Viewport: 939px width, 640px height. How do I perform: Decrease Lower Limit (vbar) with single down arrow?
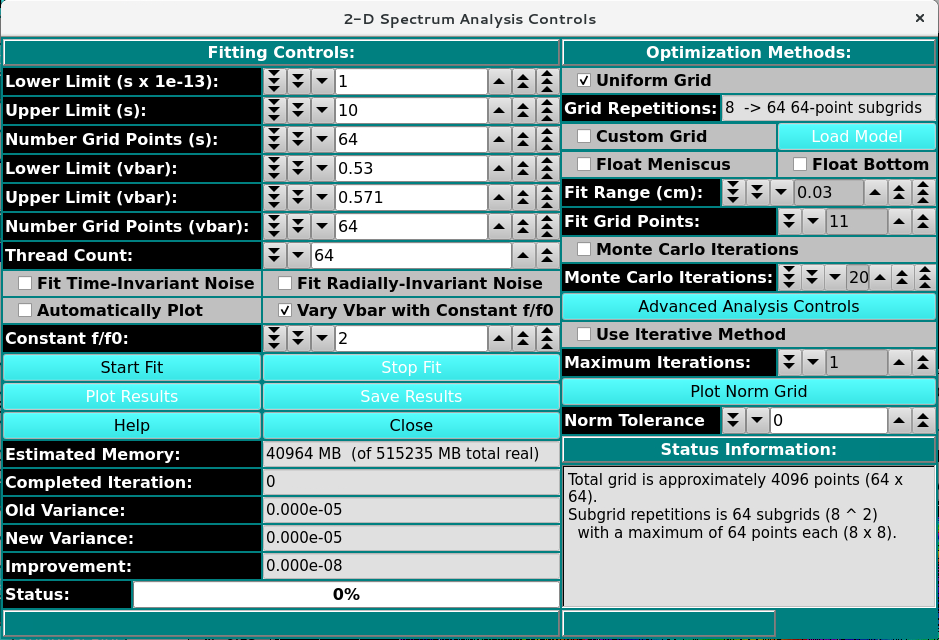point(322,168)
